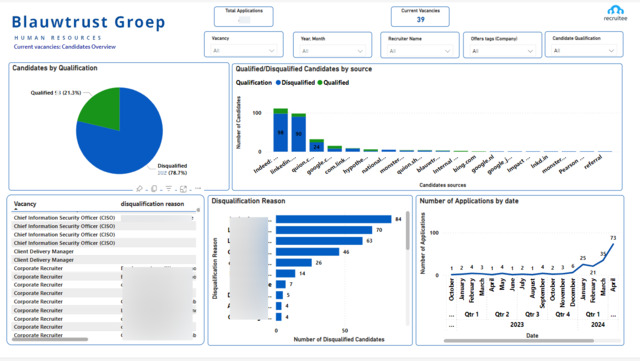The height and width of the screenshot is (361, 640).
Task: Click the sort arrow under Vacancy column header
Action: coord(16,209)
